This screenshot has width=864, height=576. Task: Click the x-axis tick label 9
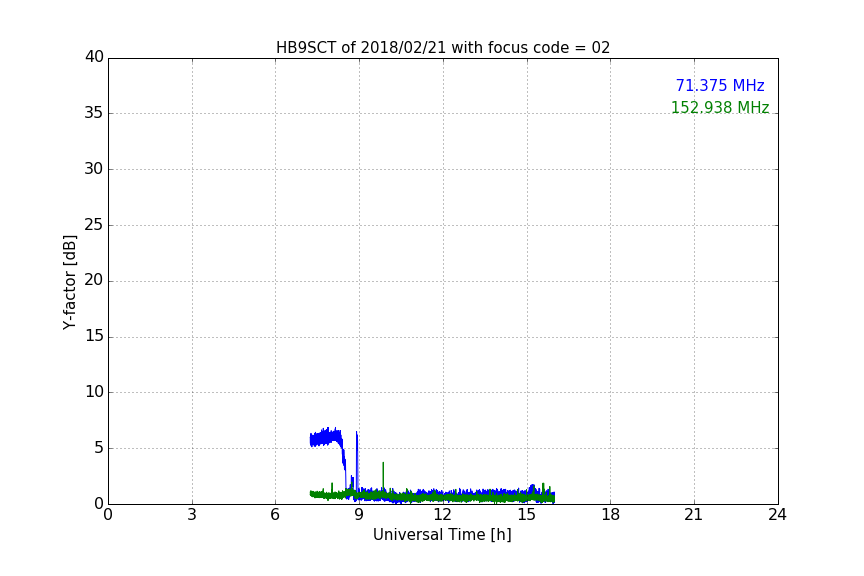tap(359, 515)
